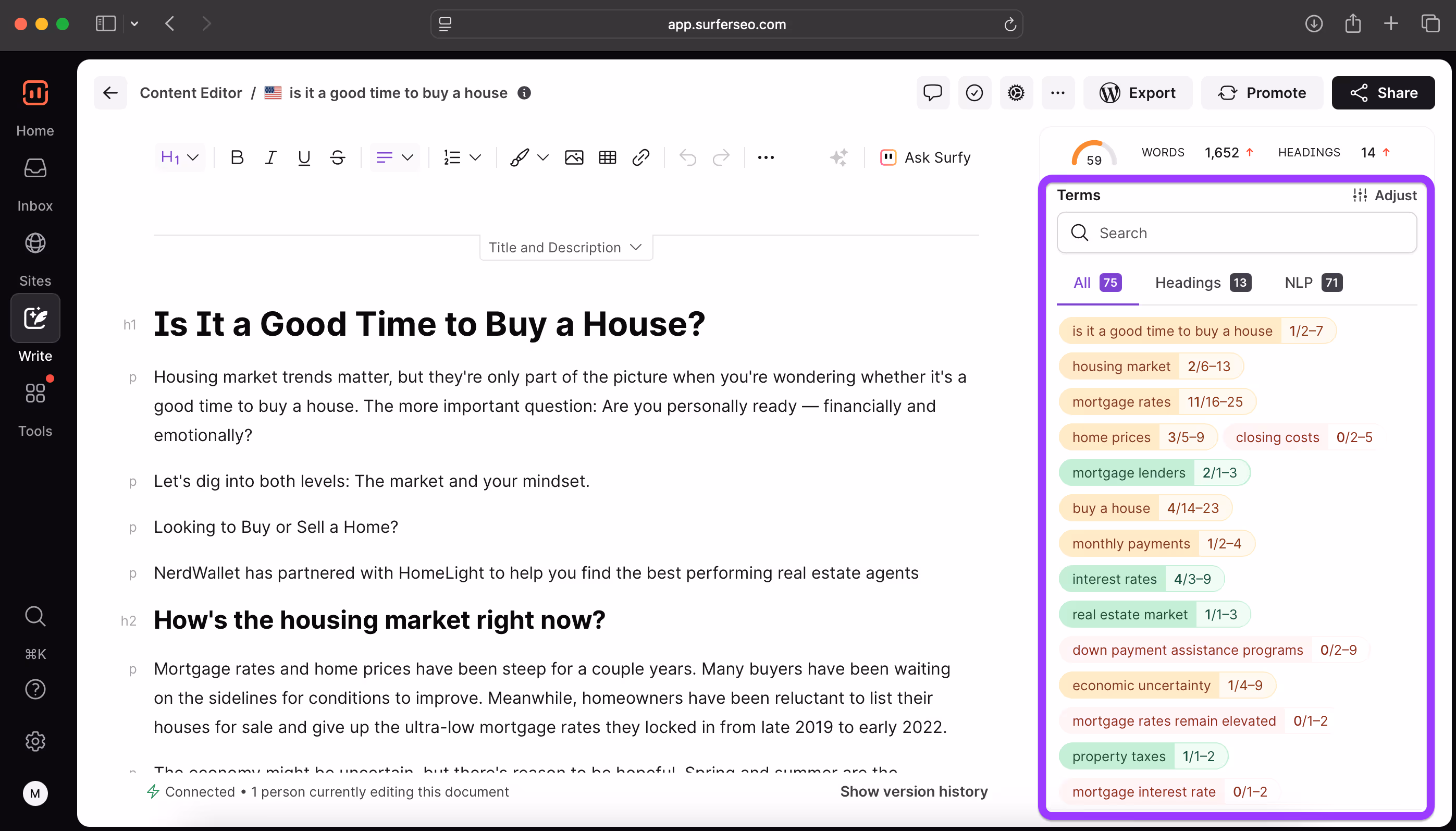Toggle bold formatting
The height and width of the screenshot is (831, 1456).
coord(237,157)
